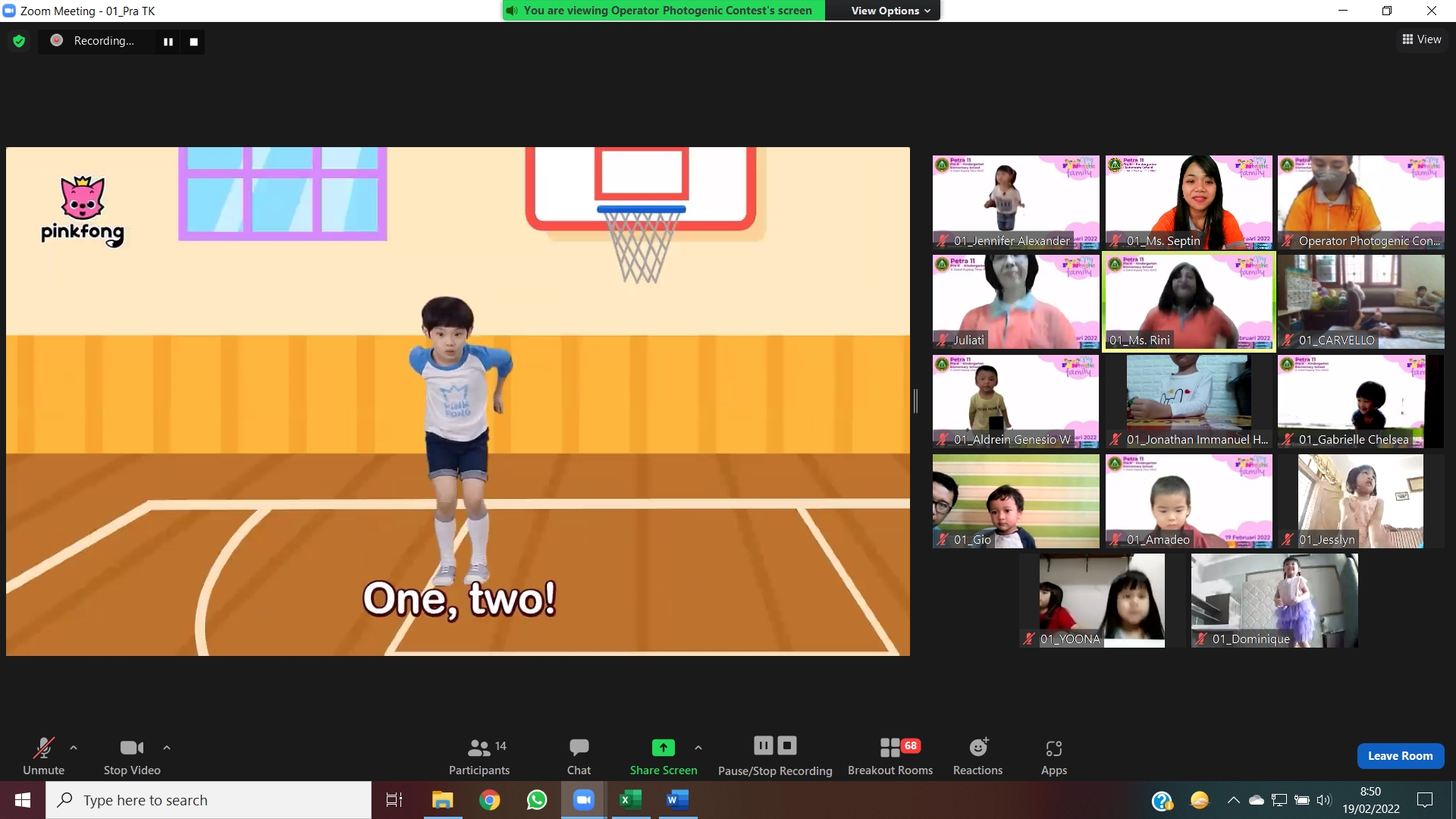The image size is (1456, 819).
Task: Click the green encryption shield icon
Action: (x=19, y=41)
